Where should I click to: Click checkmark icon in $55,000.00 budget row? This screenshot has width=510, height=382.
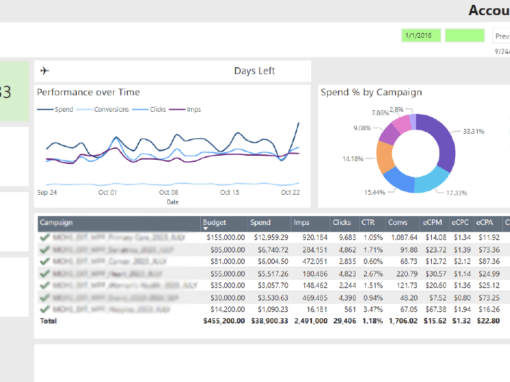[x=45, y=274]
